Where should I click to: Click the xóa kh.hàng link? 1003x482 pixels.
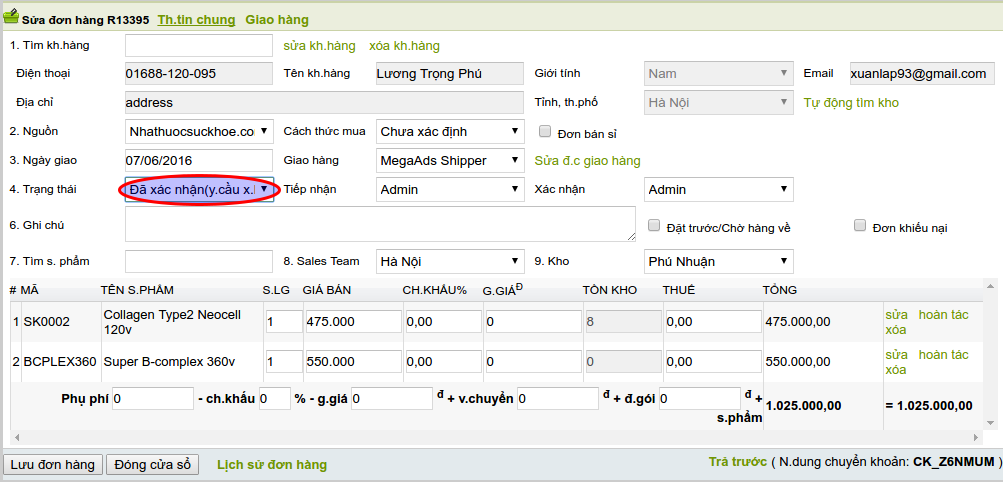(404, 46)
